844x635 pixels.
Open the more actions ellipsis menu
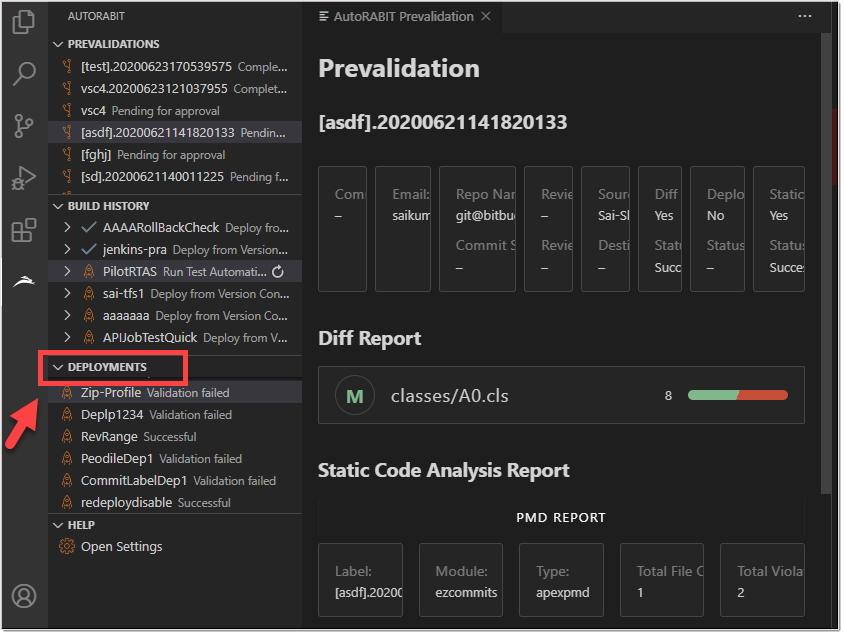805,16
